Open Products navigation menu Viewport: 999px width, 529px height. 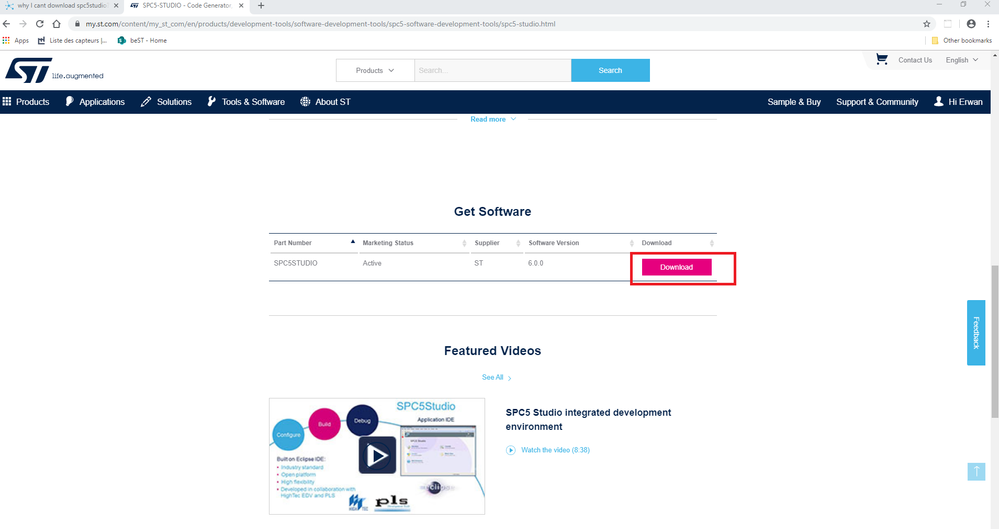[x=26, y=102]
